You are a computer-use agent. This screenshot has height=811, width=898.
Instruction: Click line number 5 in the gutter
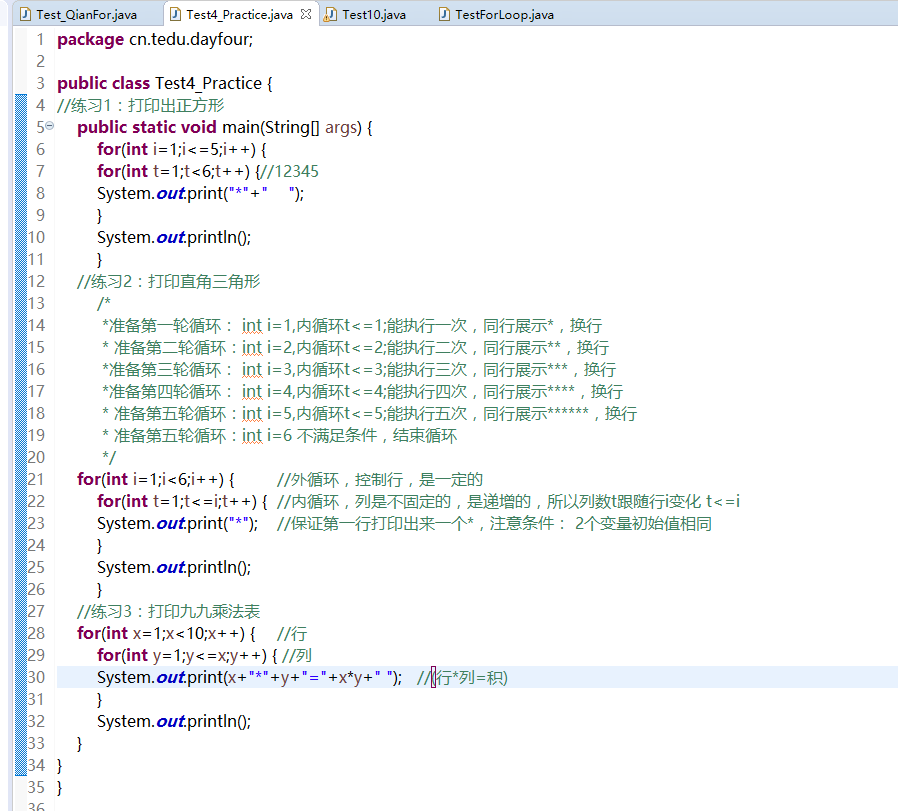click(x=41, y=127)
